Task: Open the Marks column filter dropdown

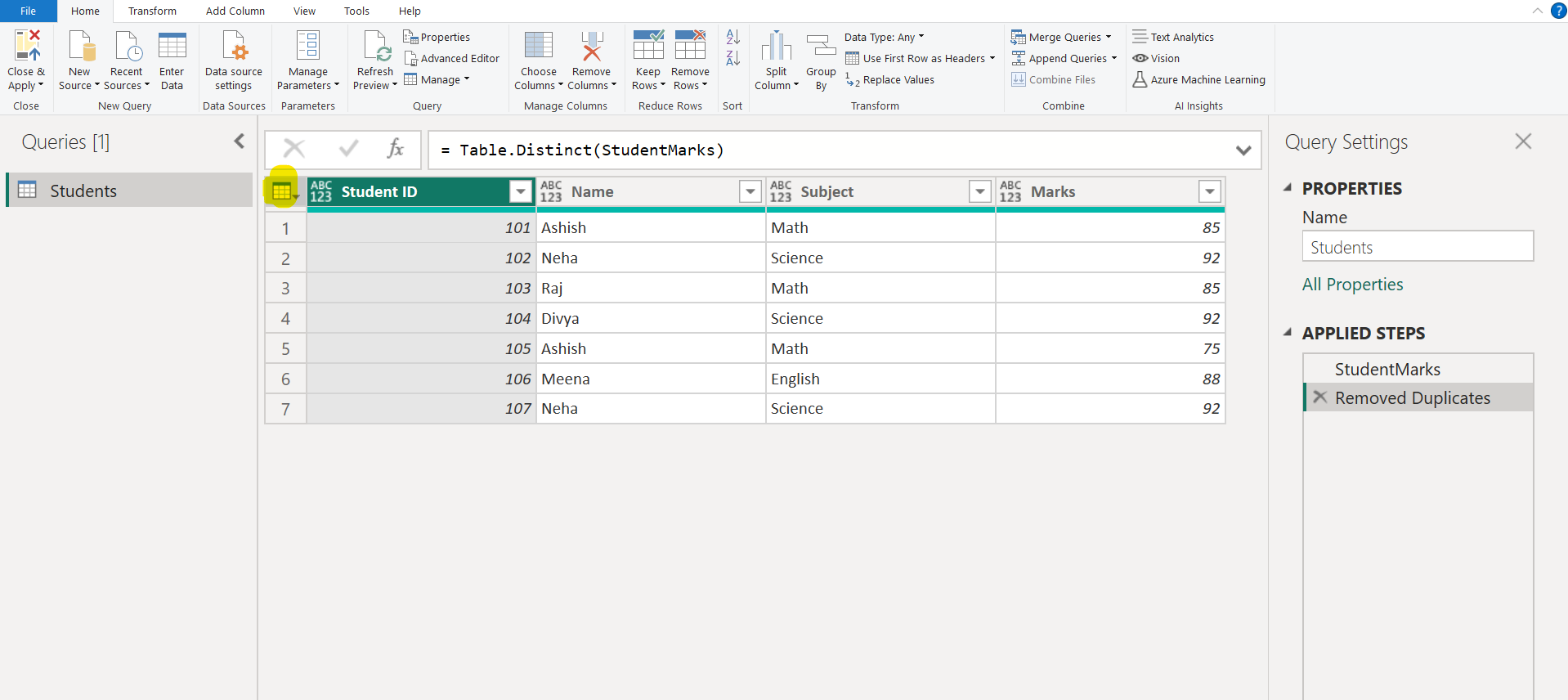Action: tap(1209, 192)
